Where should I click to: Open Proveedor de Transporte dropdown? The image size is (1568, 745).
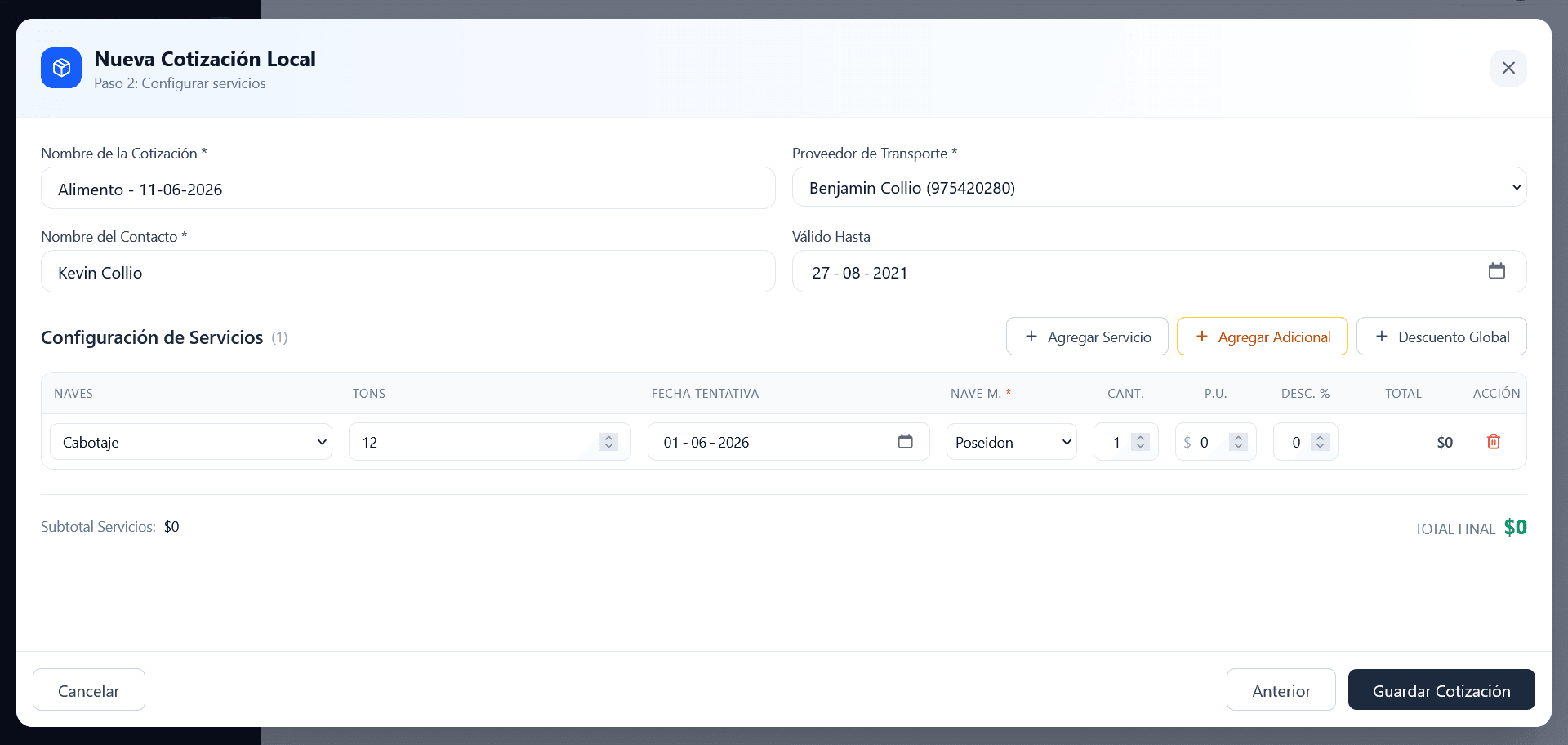click(x=1159, y=187)
